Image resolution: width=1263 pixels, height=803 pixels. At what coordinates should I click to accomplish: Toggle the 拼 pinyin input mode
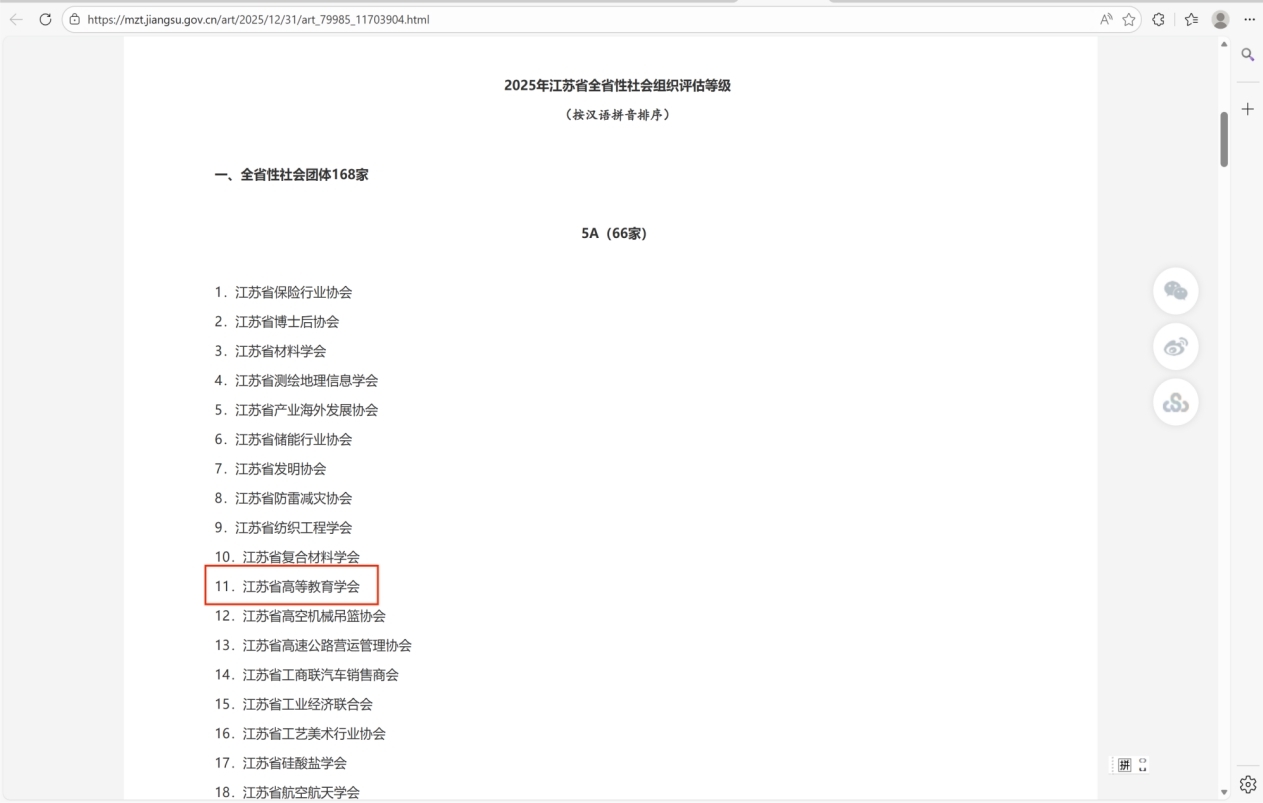(x=1125, y=765)
